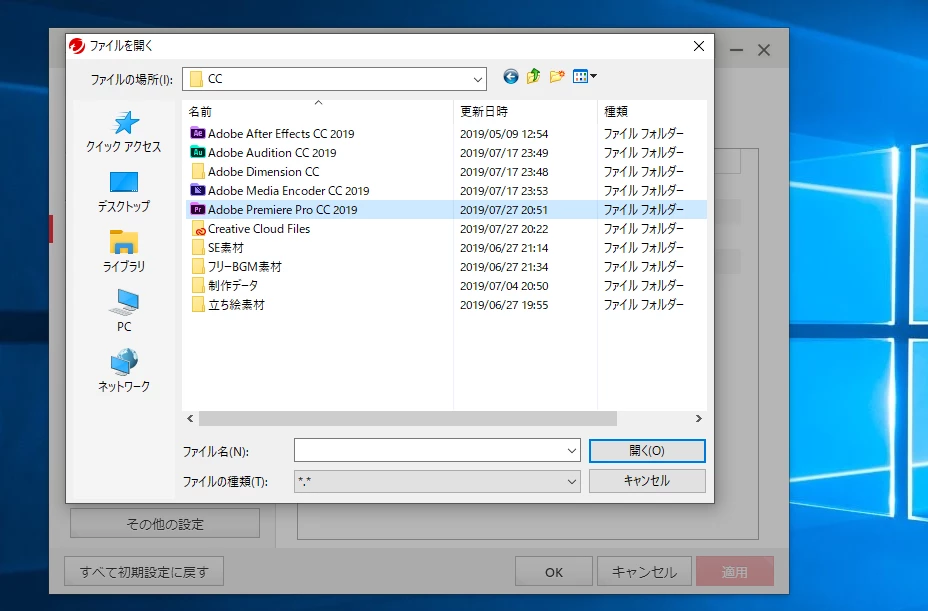
Task: Click the date 2019/06/27 19:55
Action: click(x=504, y=304)
